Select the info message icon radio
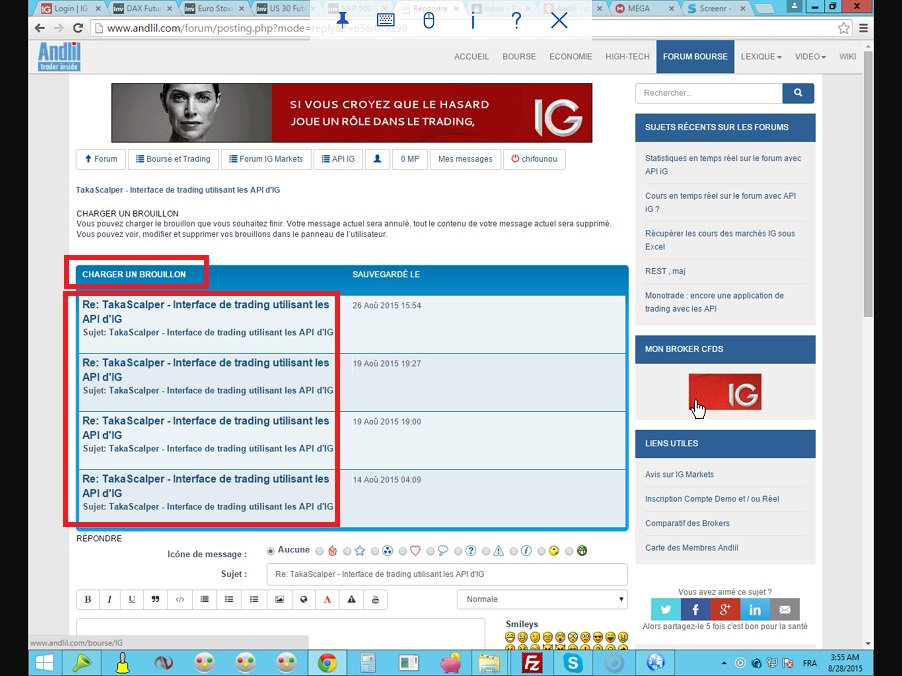 [x=514, y=551]
